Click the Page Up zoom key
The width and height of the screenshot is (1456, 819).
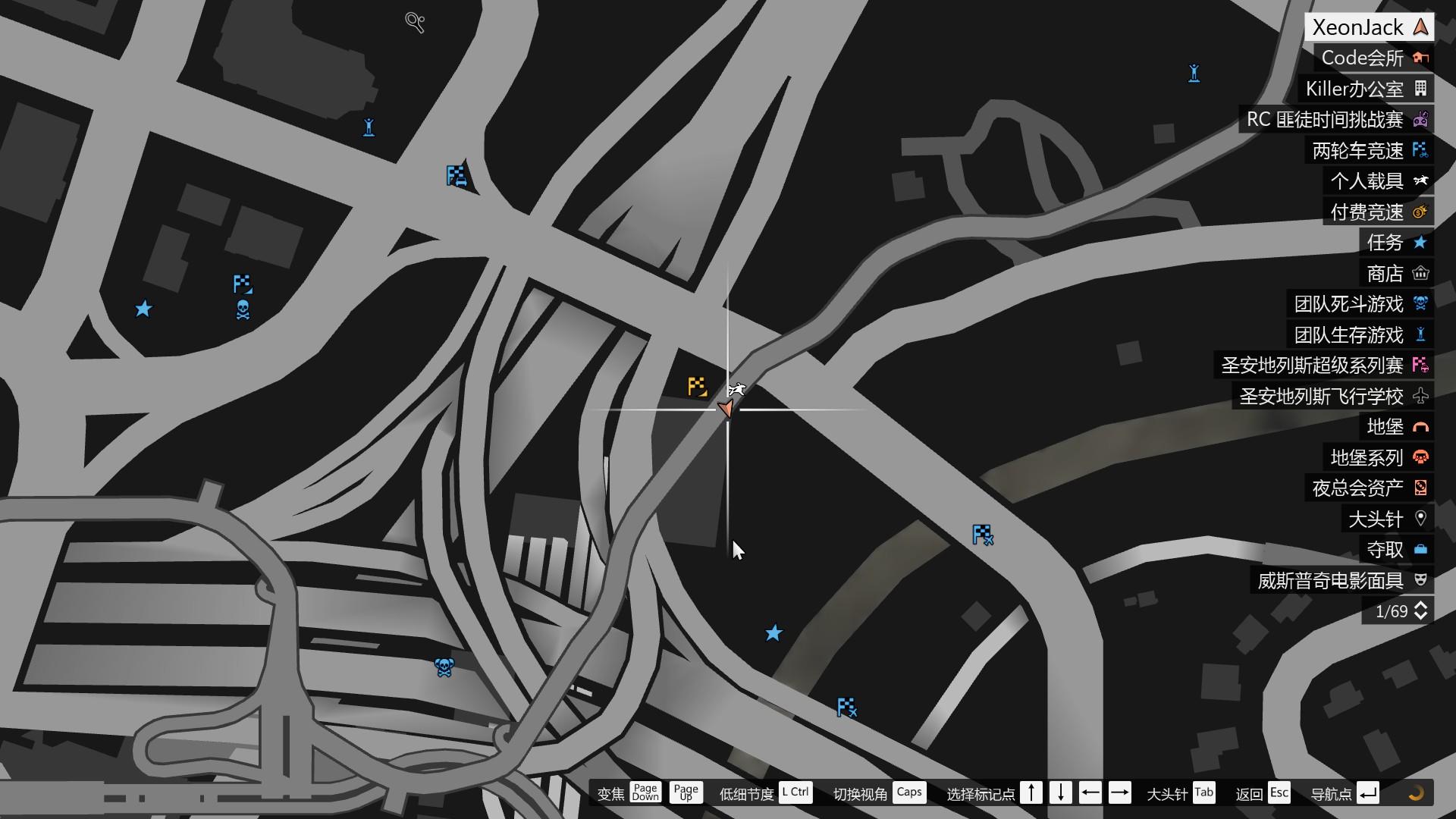point(686,793)
